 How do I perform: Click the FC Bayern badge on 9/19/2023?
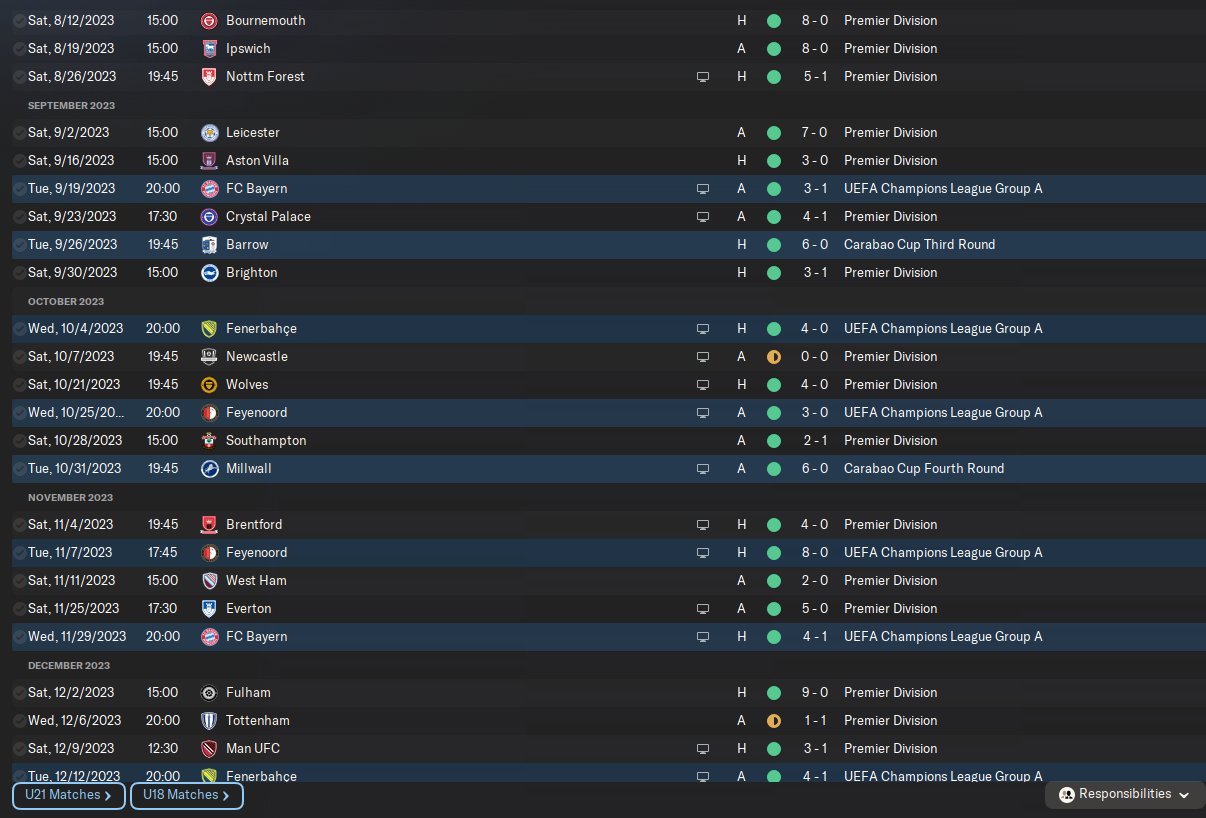tap(209, 188)
